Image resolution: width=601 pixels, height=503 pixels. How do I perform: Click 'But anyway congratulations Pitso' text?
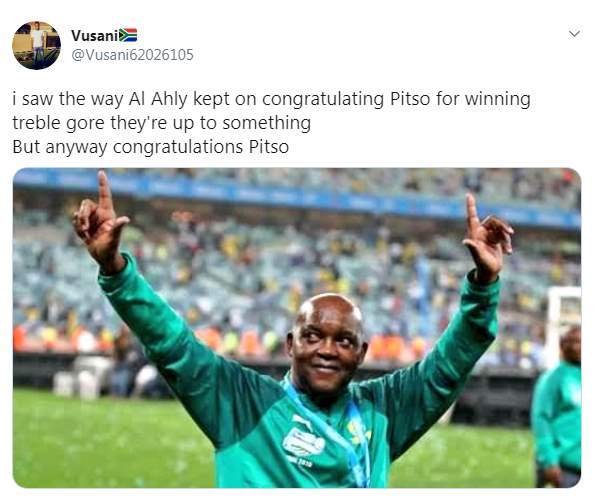(x=150, y=147)
